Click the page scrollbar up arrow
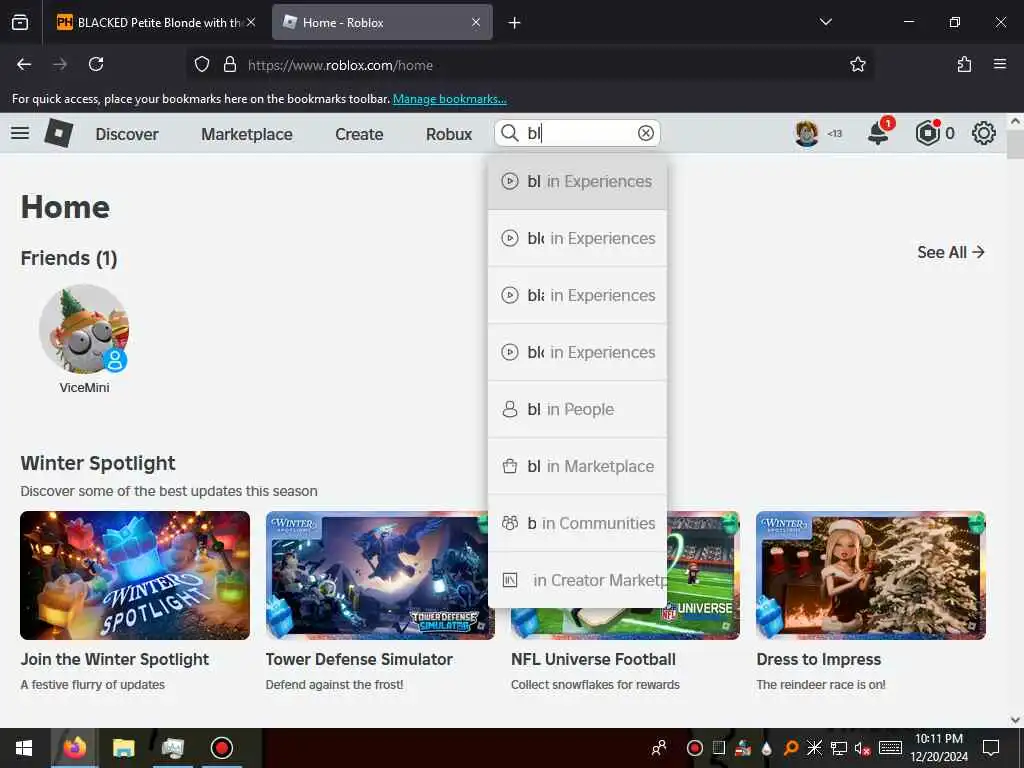Viewport: 1024px width, 768px height. [x=1015, y=121]
